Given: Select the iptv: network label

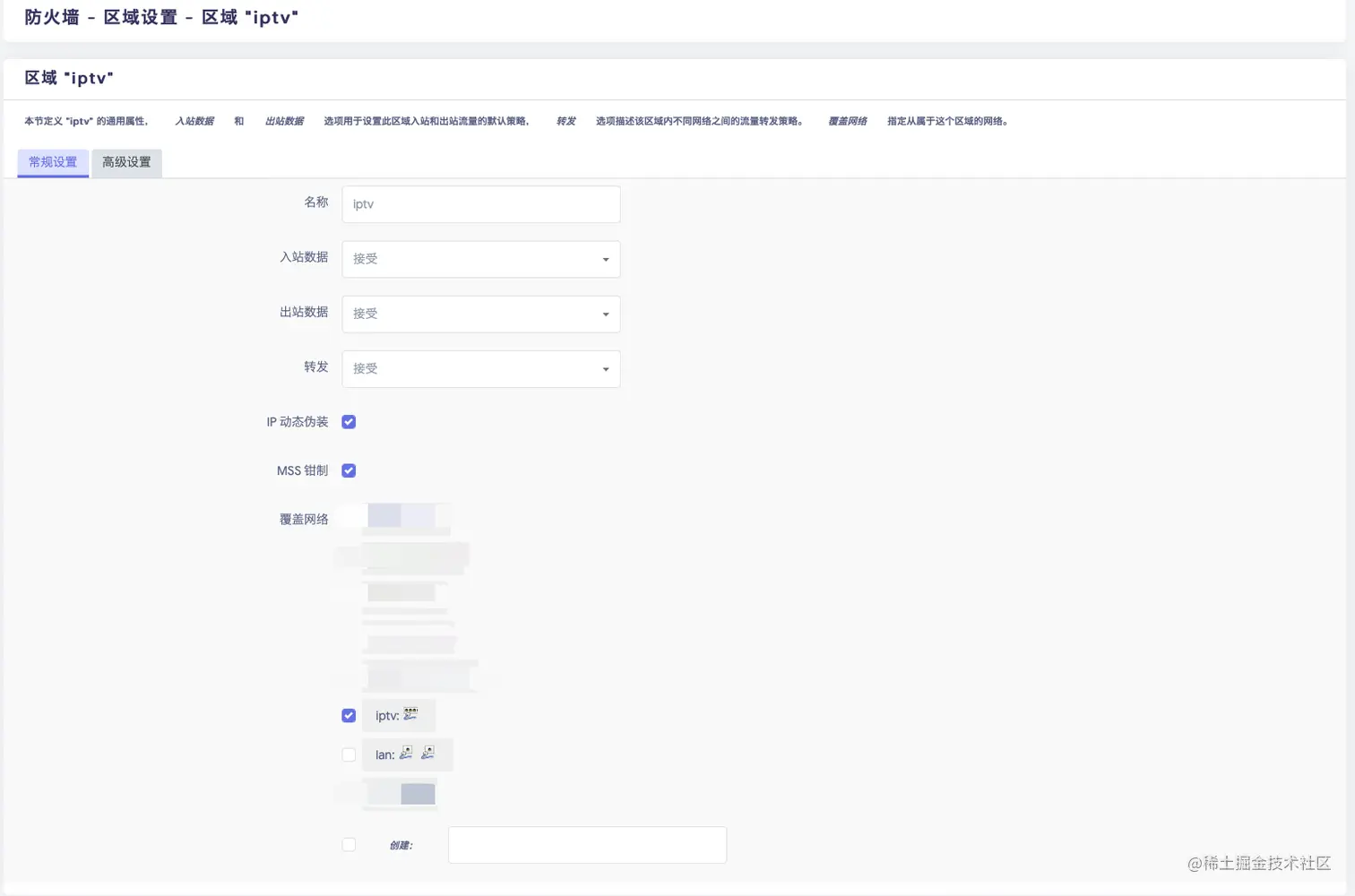Looking at the screenshot, I should click(x=387, y=716).
